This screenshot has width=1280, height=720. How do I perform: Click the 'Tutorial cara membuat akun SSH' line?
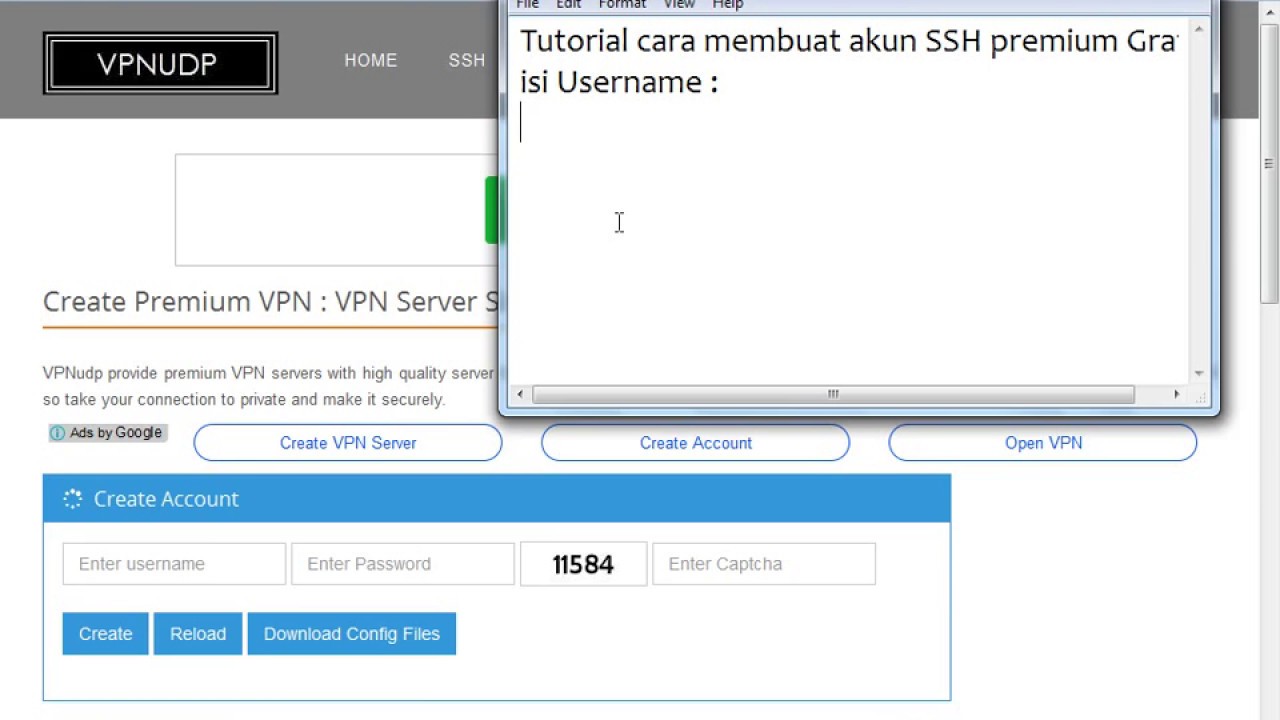click(850, 41)
